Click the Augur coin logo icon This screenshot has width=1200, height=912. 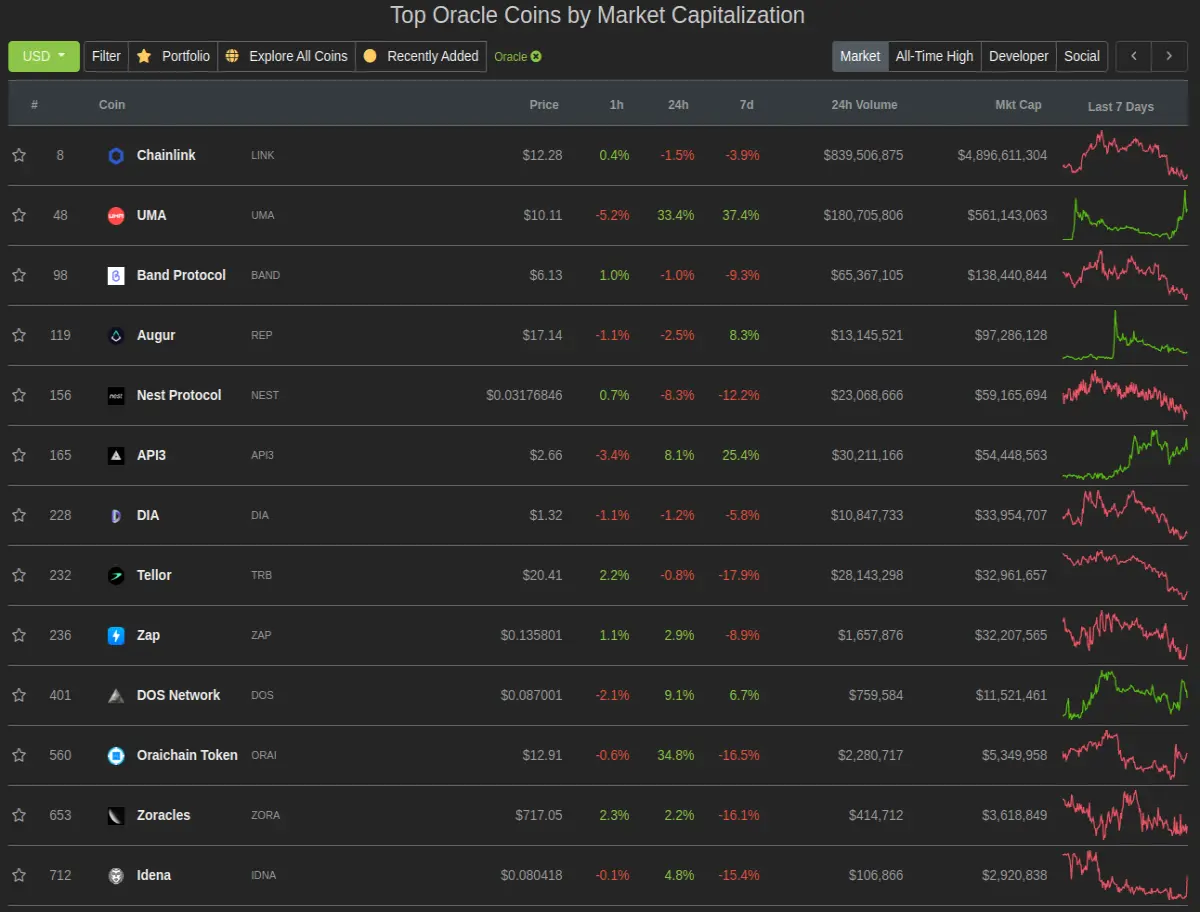click(x=116, y=336)
